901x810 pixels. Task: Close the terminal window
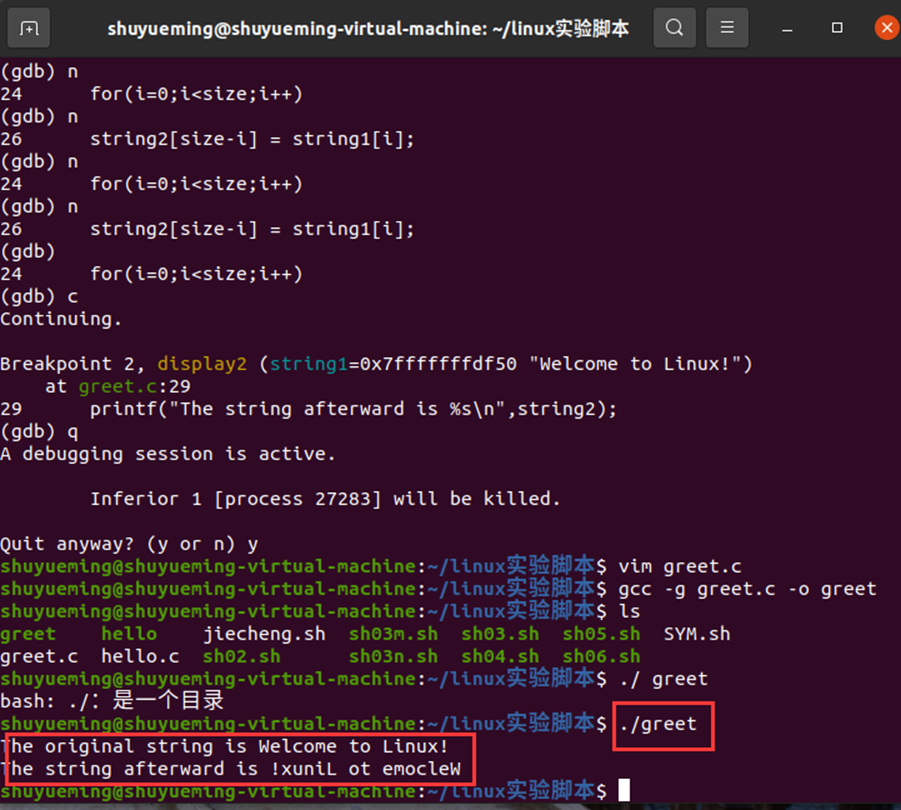click(887, 28)
